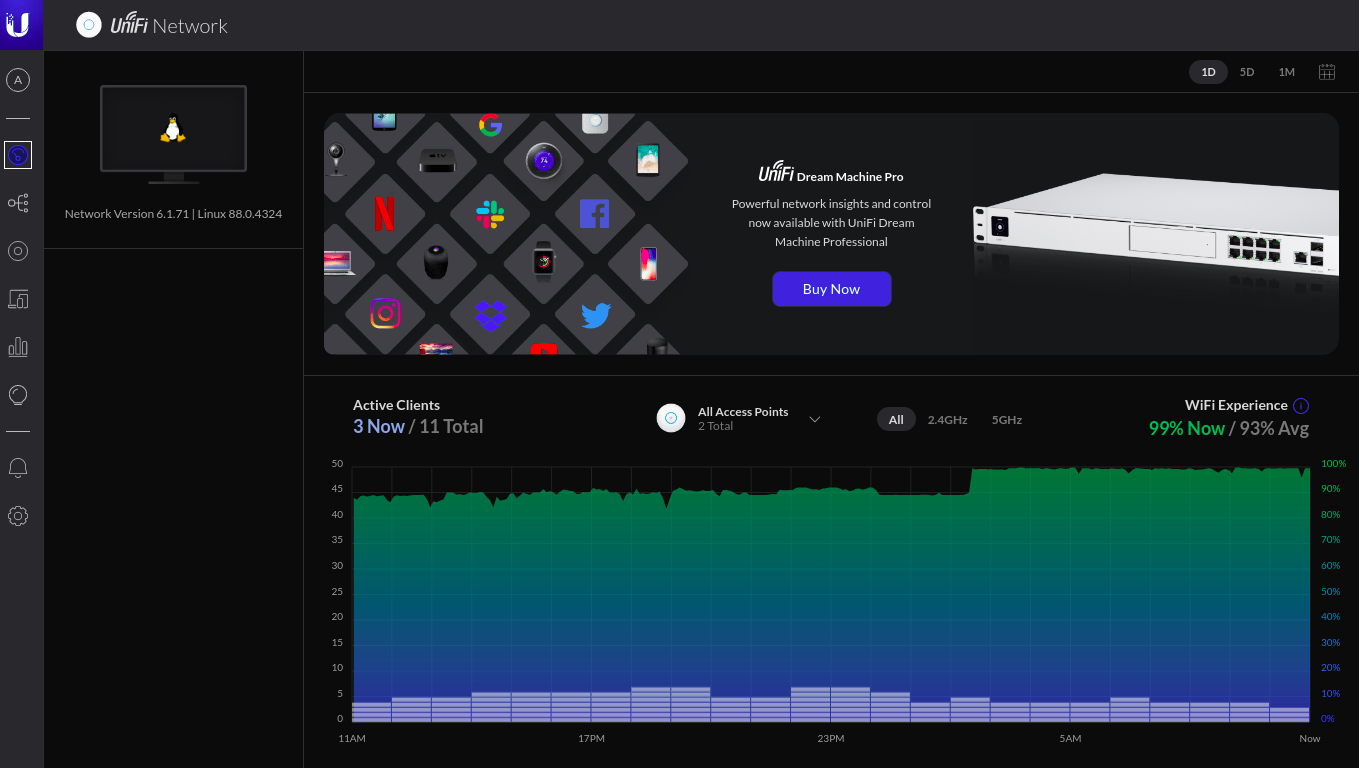Screen dimensions: 1359x768
Task: Open the Statistics bar chart icon
Action: pyautogui.click(x=18, y=347)
